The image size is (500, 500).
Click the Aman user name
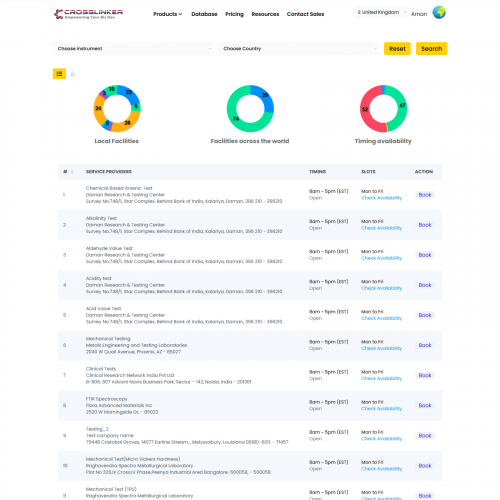click(x=419, y=14)
